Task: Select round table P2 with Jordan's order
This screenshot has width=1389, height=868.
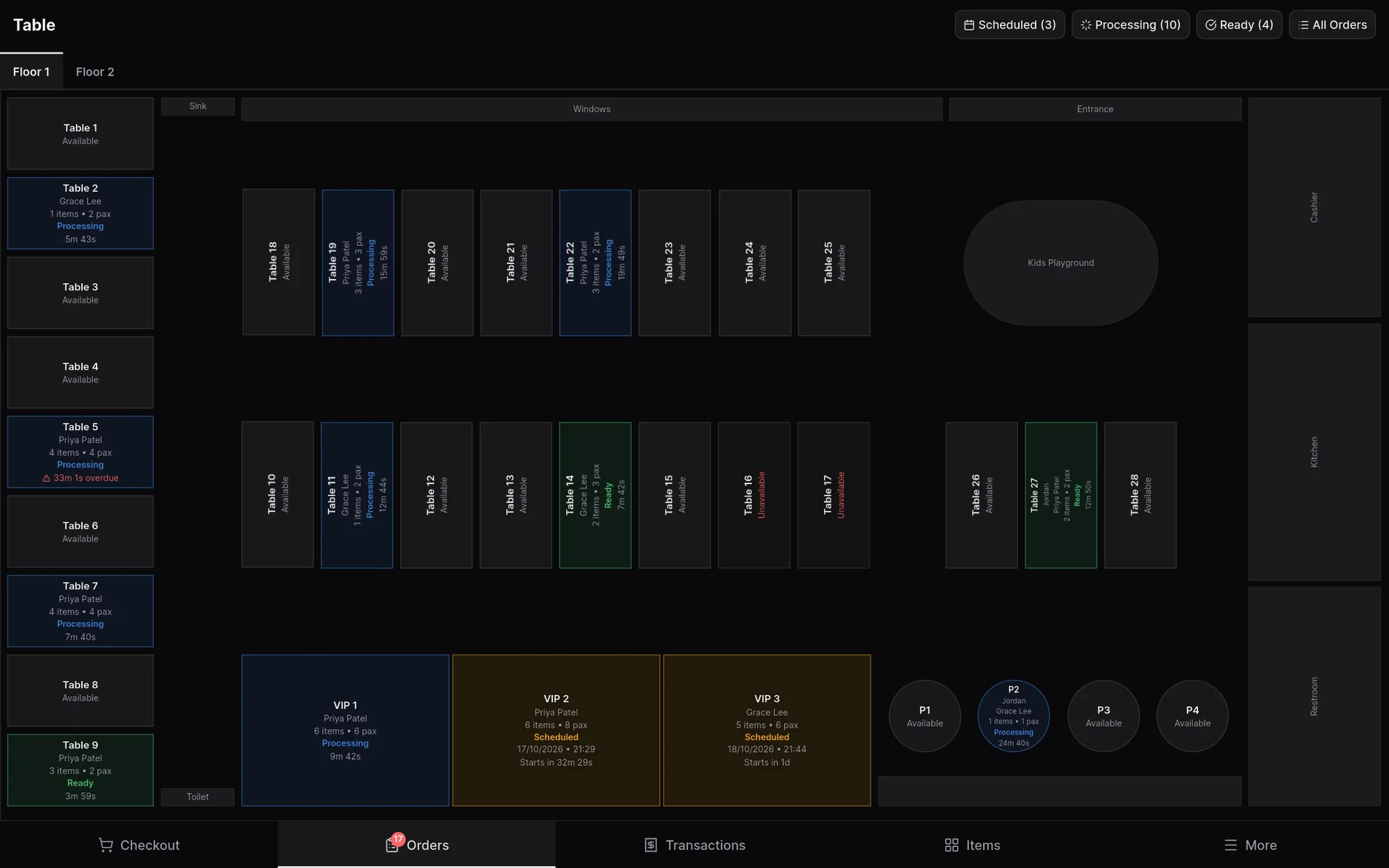Action: point(1013,716)
